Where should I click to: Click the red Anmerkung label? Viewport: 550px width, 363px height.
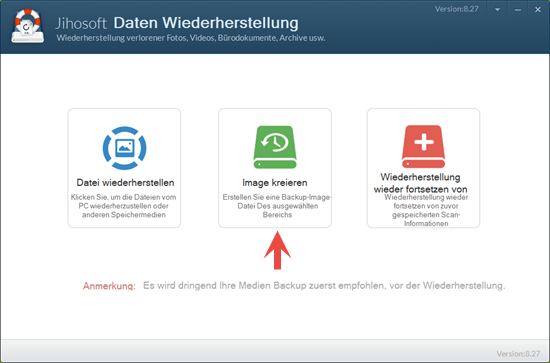coord(109,286)
